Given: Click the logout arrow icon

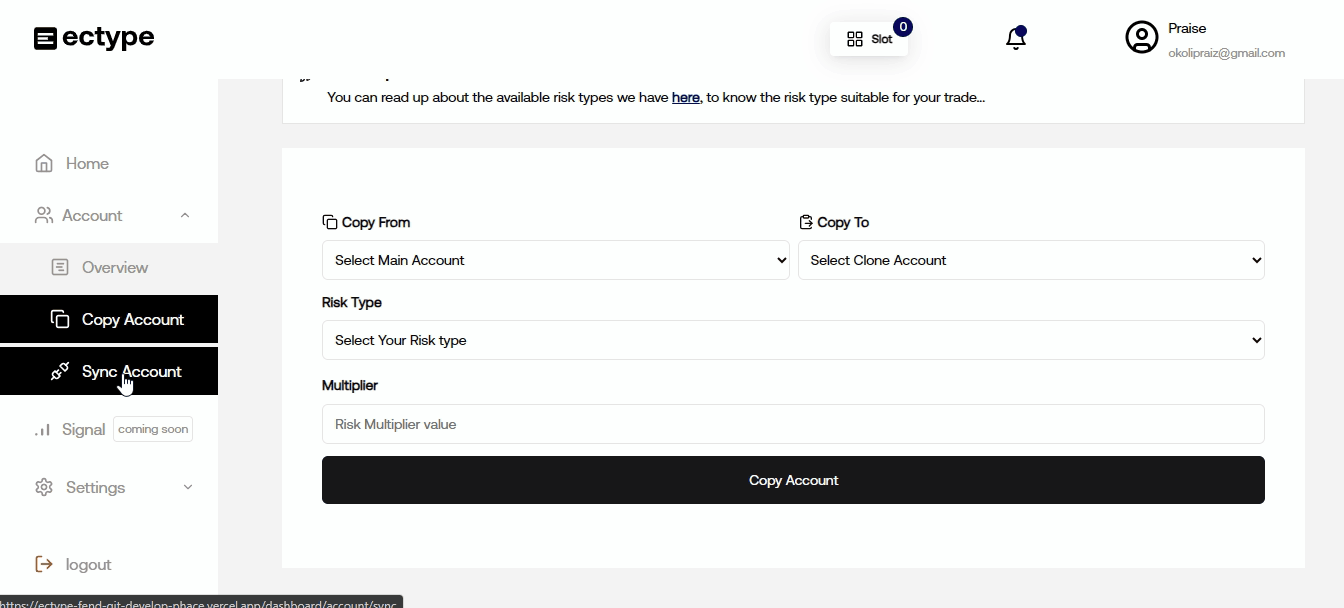Looking at the screenshot, I should point(44,564).
